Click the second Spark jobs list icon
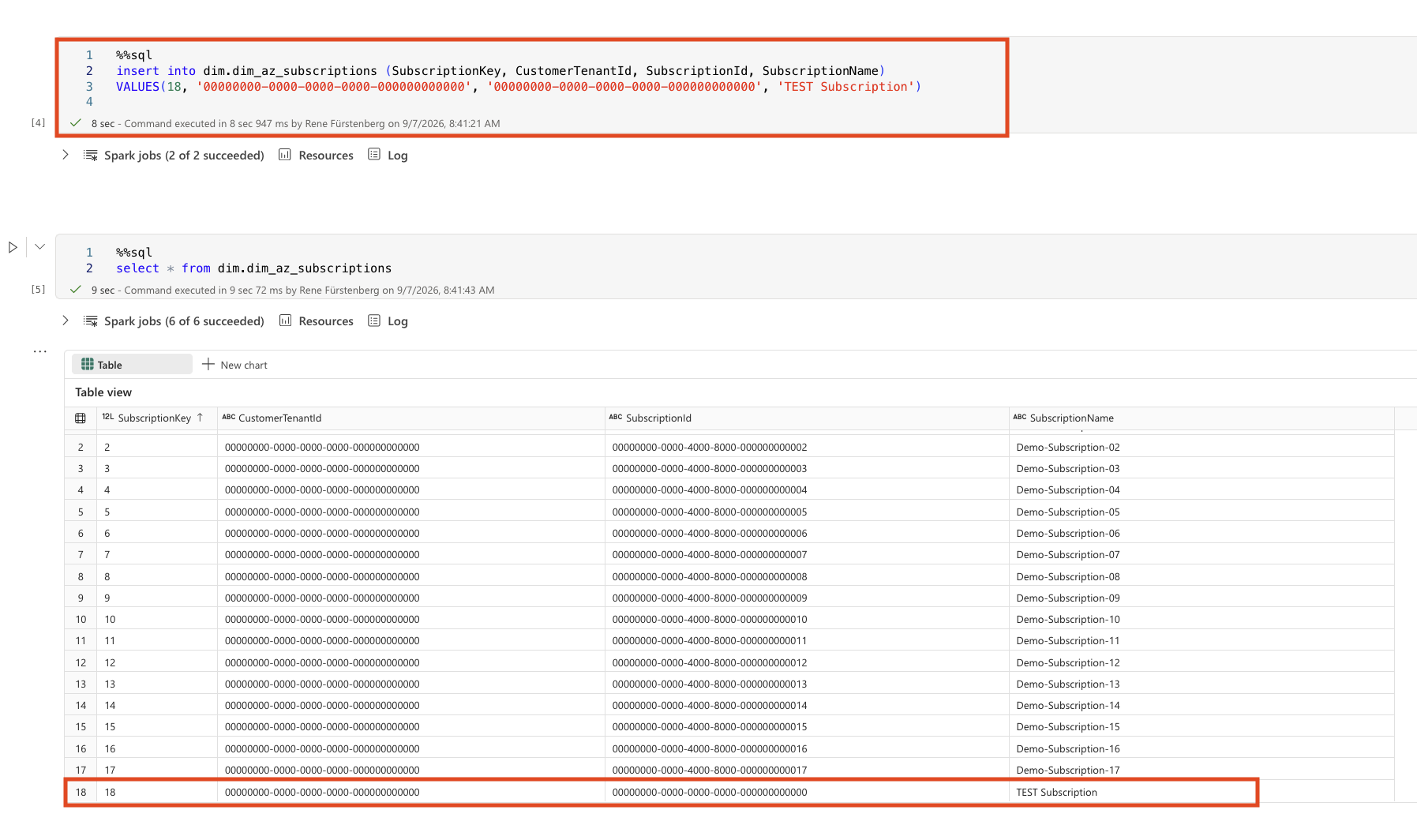The height and width of the screenshot is (840, 1417). pos(91,321)
